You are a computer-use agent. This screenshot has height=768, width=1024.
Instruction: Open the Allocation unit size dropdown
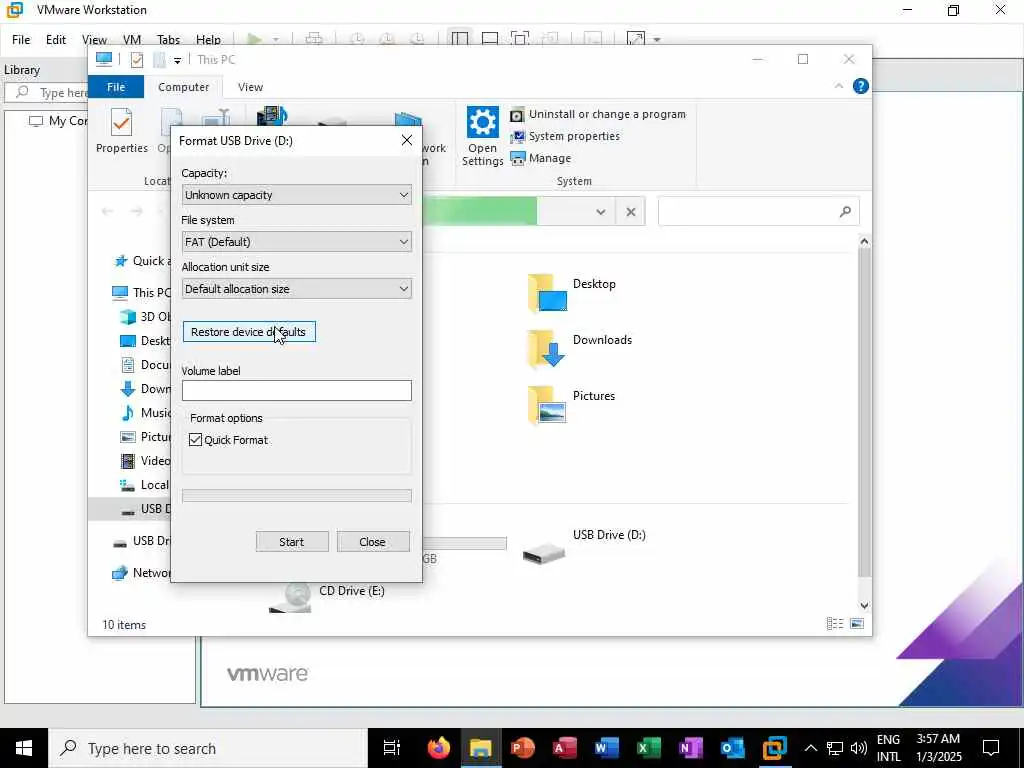tap(296, 289)
